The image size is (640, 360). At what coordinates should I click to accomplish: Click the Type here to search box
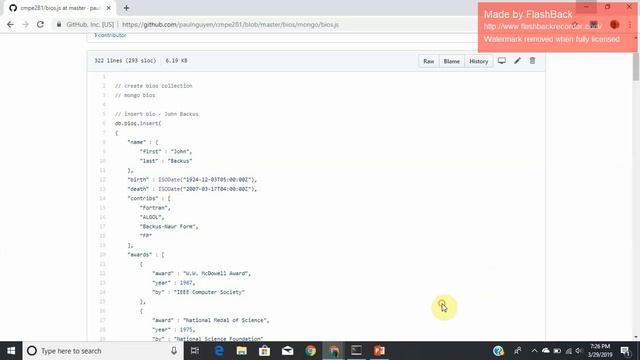point(103,351)
